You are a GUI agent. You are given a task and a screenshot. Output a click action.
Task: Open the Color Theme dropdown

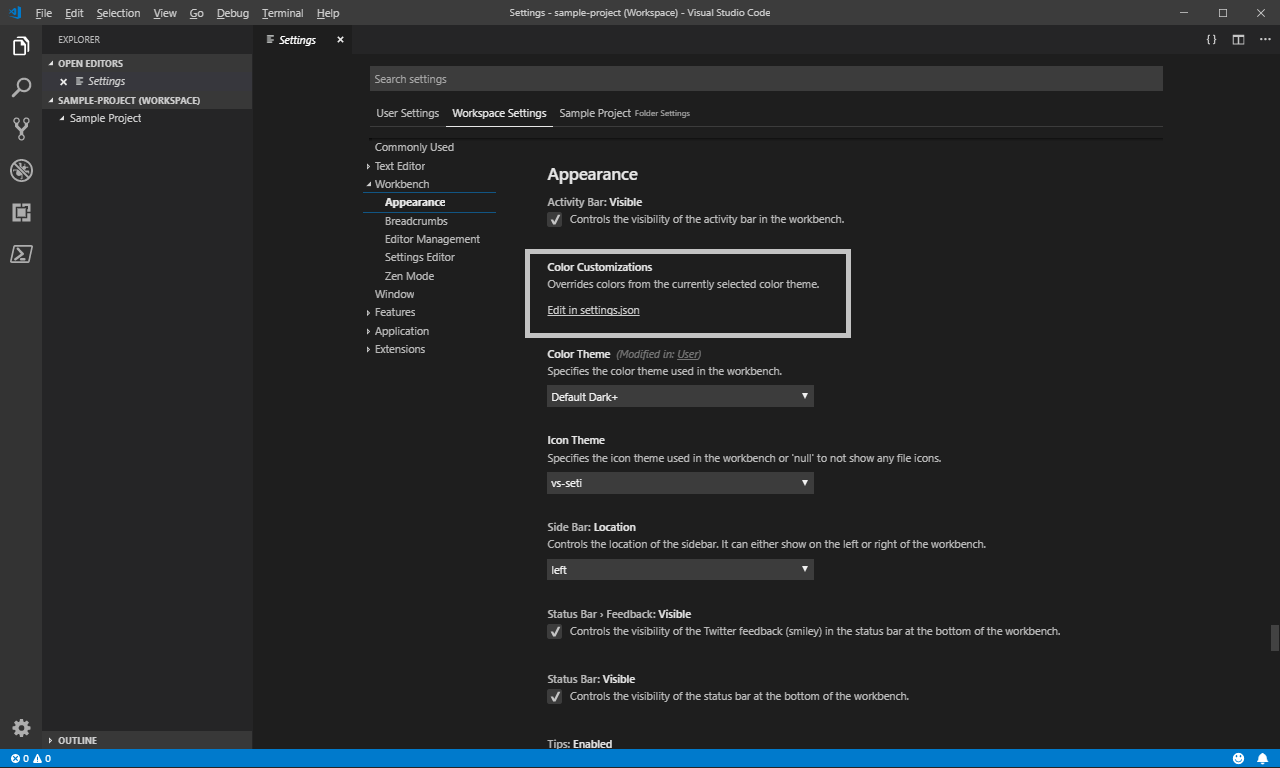click(680, 397)
